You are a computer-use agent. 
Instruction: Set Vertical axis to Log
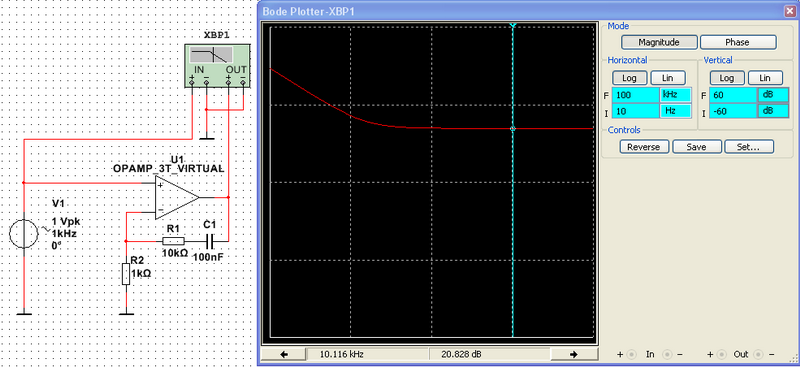point(727,78)
